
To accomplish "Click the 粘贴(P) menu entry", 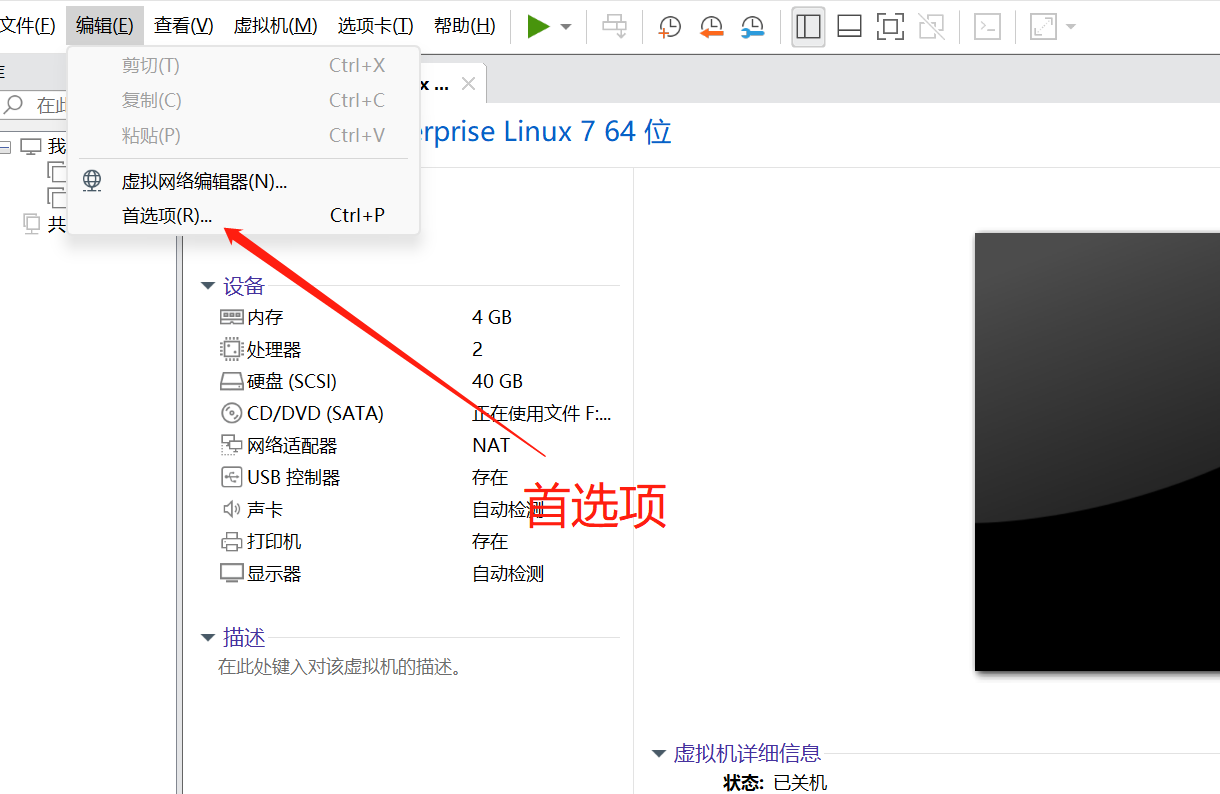I will tap(243, 135).
